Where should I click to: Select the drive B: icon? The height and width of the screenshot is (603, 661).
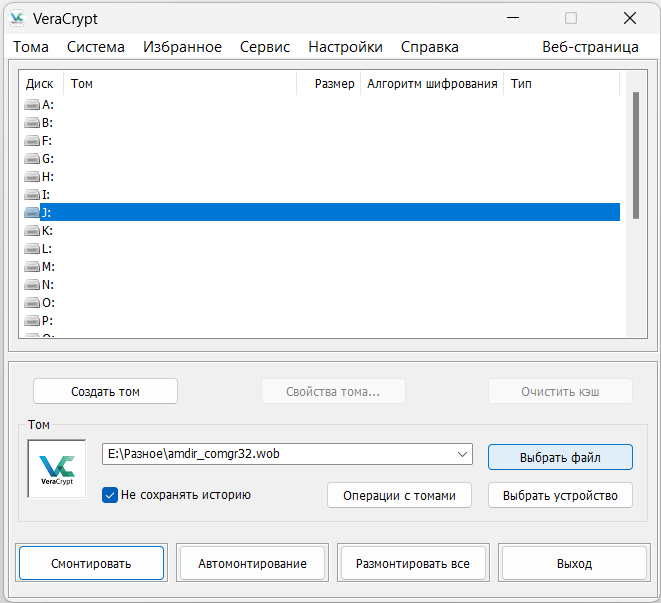(x=32, y=123)
